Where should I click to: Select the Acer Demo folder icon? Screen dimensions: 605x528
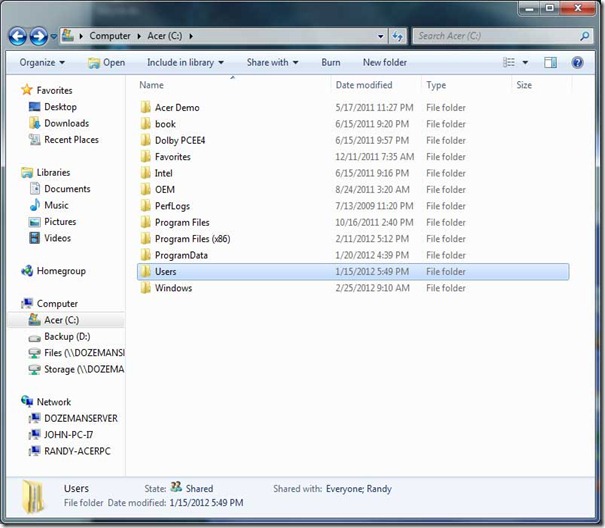pos(145,107)
